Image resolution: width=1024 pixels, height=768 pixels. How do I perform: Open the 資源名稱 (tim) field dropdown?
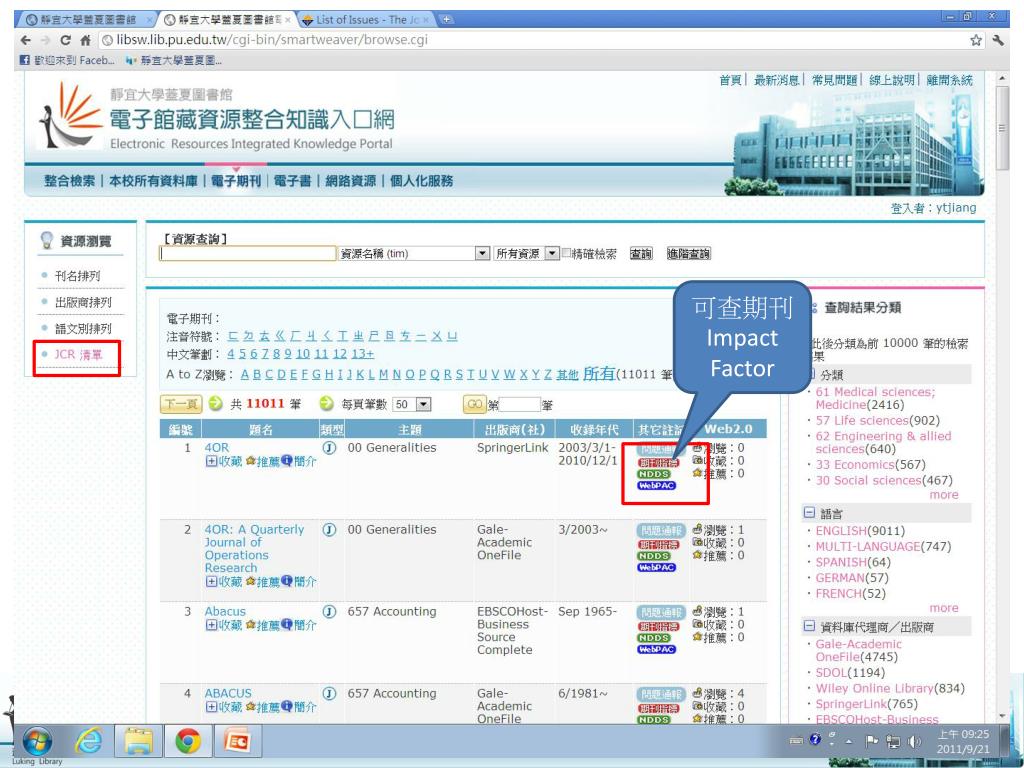[x=482, y=253]
